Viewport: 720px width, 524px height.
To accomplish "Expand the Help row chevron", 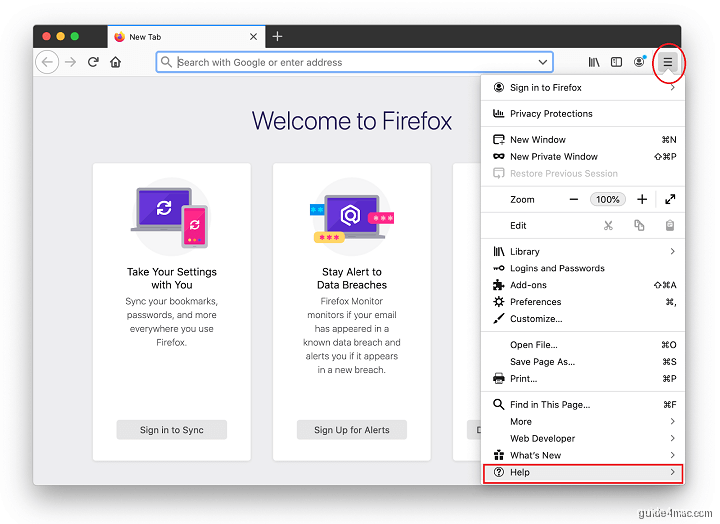I will 672,472.
